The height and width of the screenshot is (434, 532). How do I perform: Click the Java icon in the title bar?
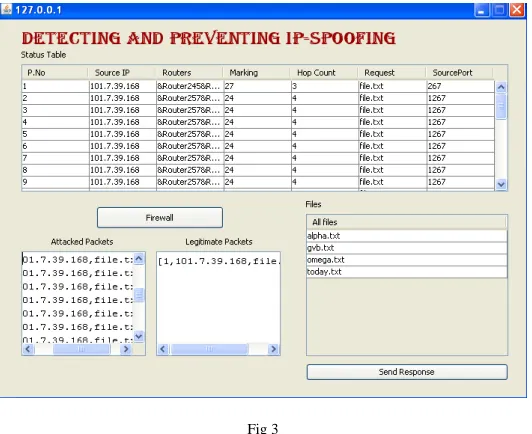click(x=6, y=10)
